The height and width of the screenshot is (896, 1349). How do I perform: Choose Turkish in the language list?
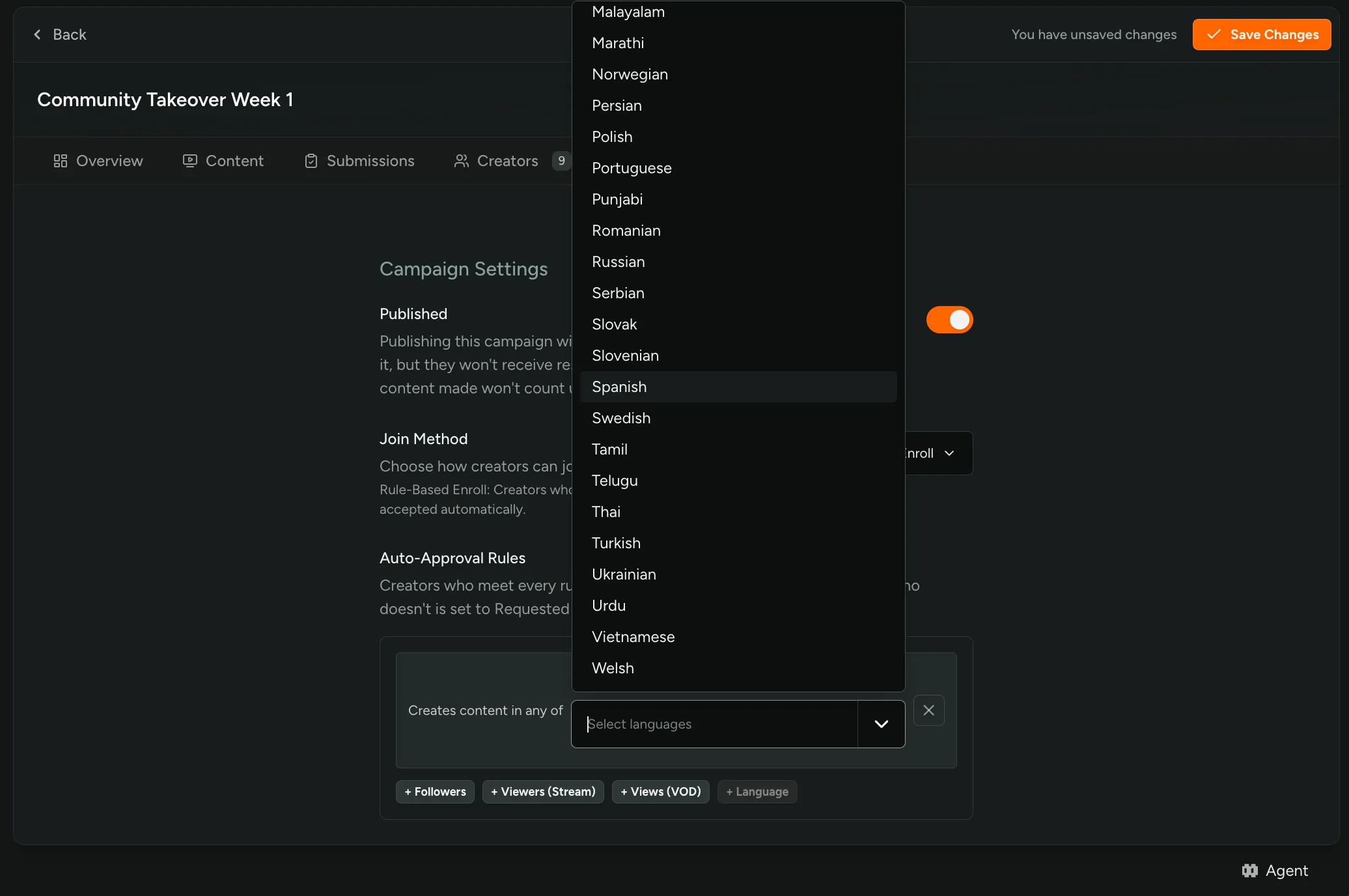(738, 543)
